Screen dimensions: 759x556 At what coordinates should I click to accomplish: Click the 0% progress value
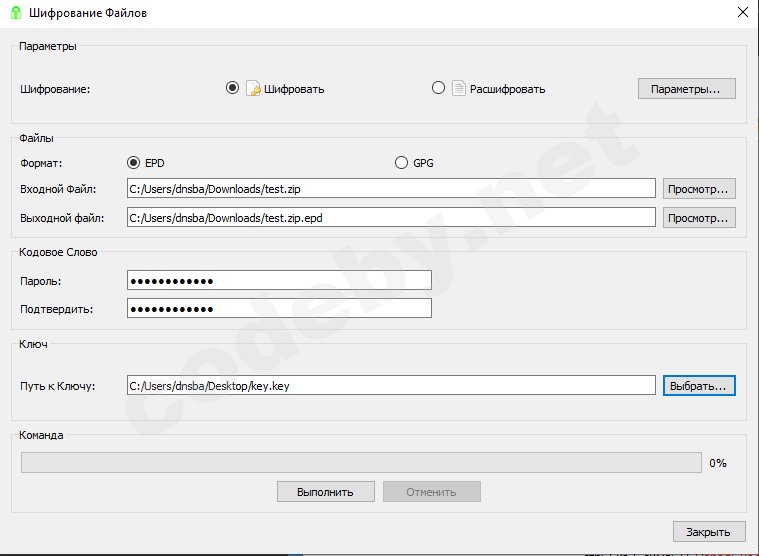click(x=718, y=463)
